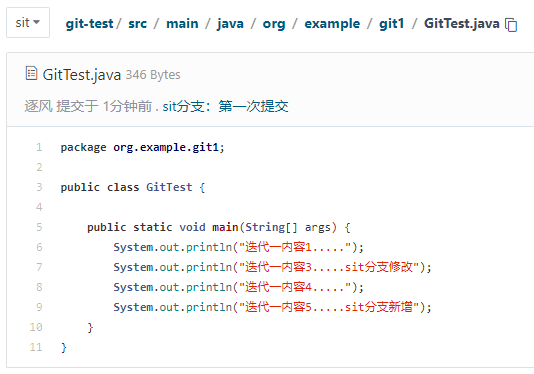Click the file document icon
This screenshot has height=374, width=534.
click(31, 74)
